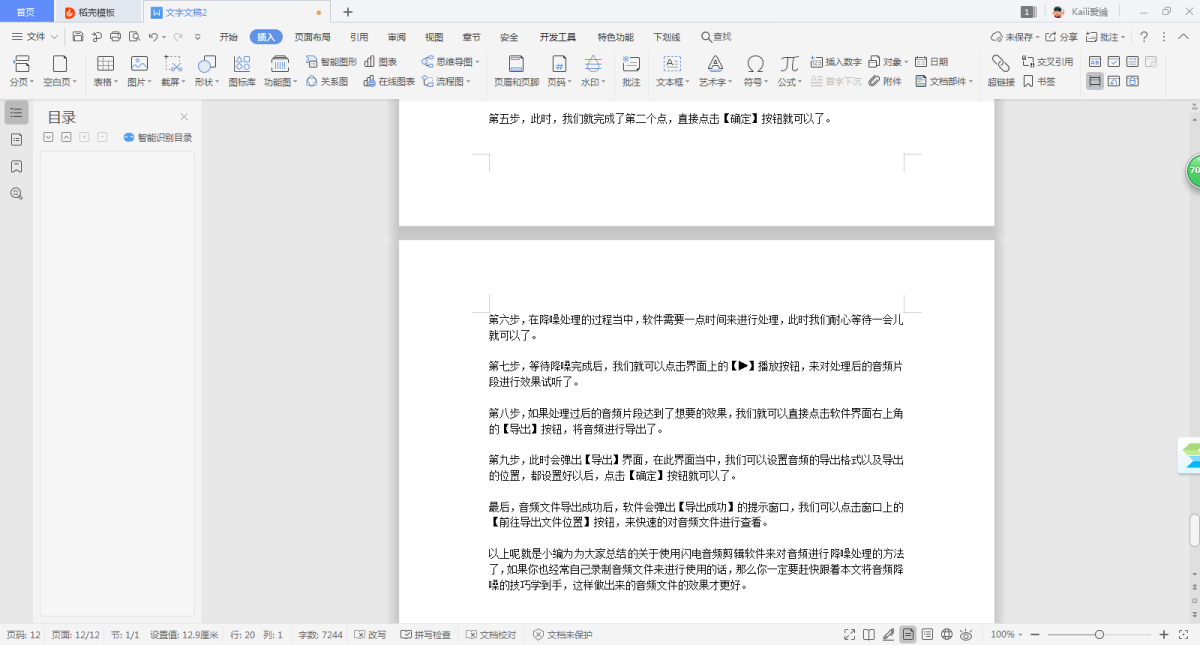Viewport: 1200px width, 645px height.
Task: Click the 分享 share button
Action: (1062, 37)
